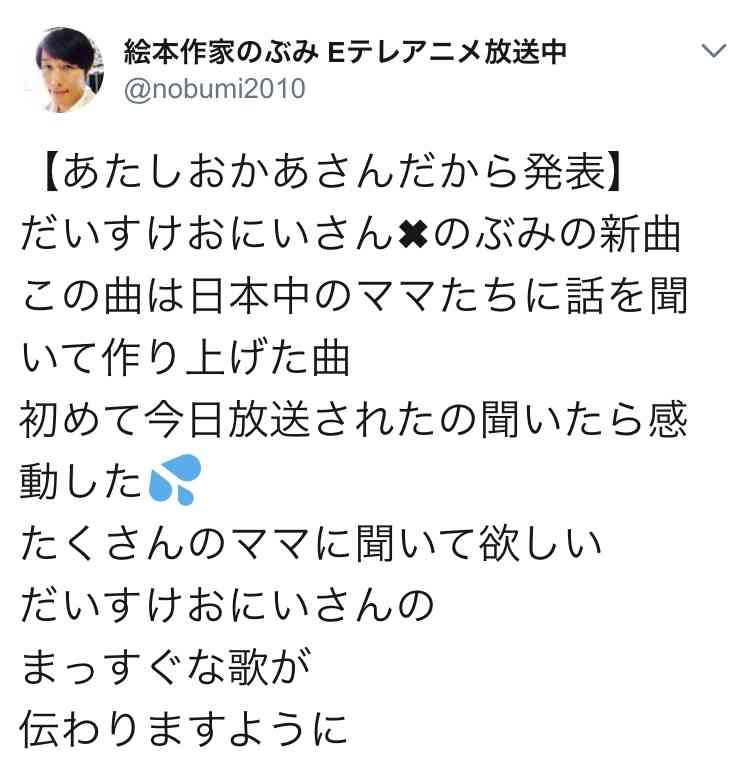Click the line 初めて今日放送されたの

(x=249, y=419)
